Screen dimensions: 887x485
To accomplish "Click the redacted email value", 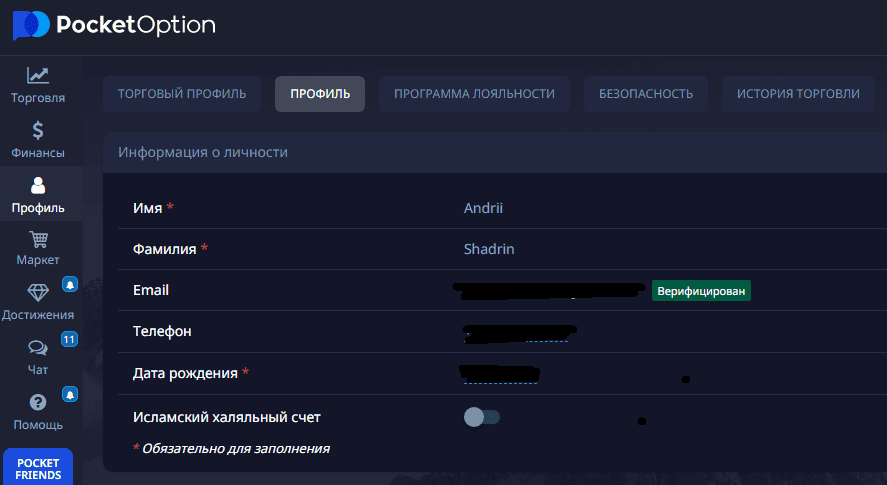I will 549,290.
